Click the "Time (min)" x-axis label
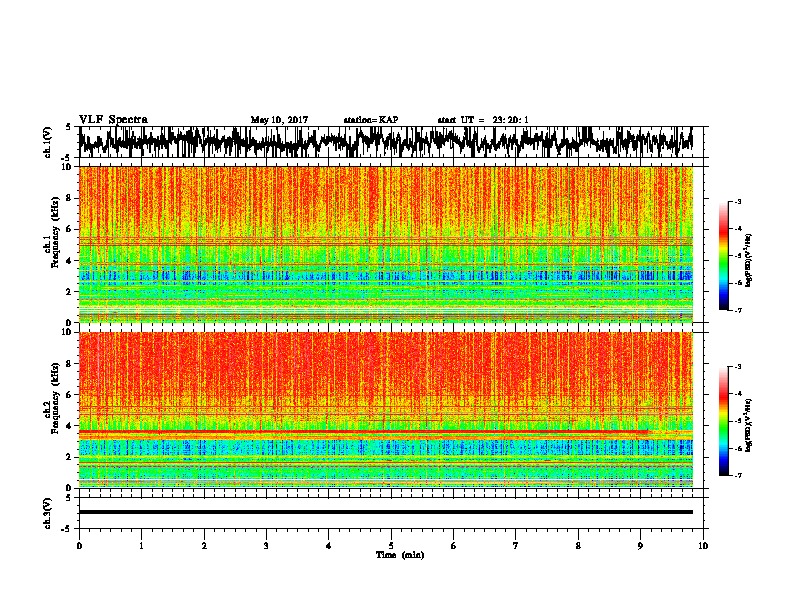 pos(400,555)
